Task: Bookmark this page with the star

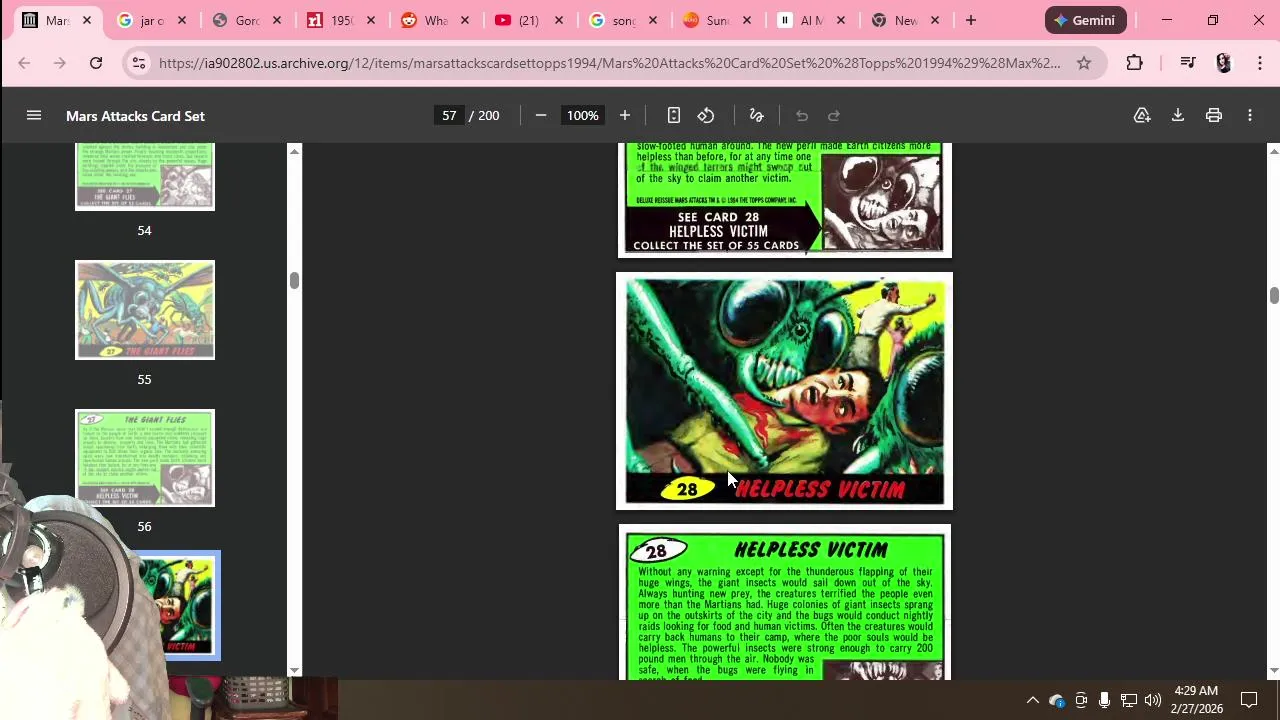Action: (x=1084, y=63)
